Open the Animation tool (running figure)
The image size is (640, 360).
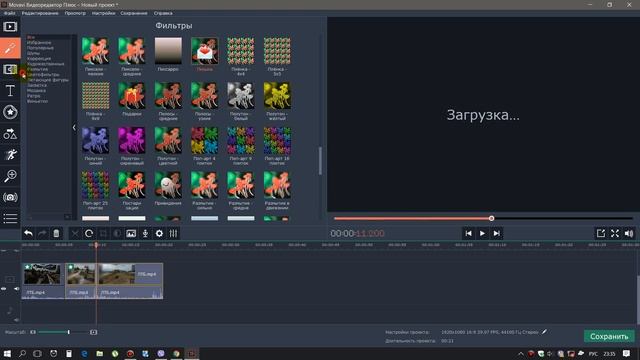pos(10,155)
